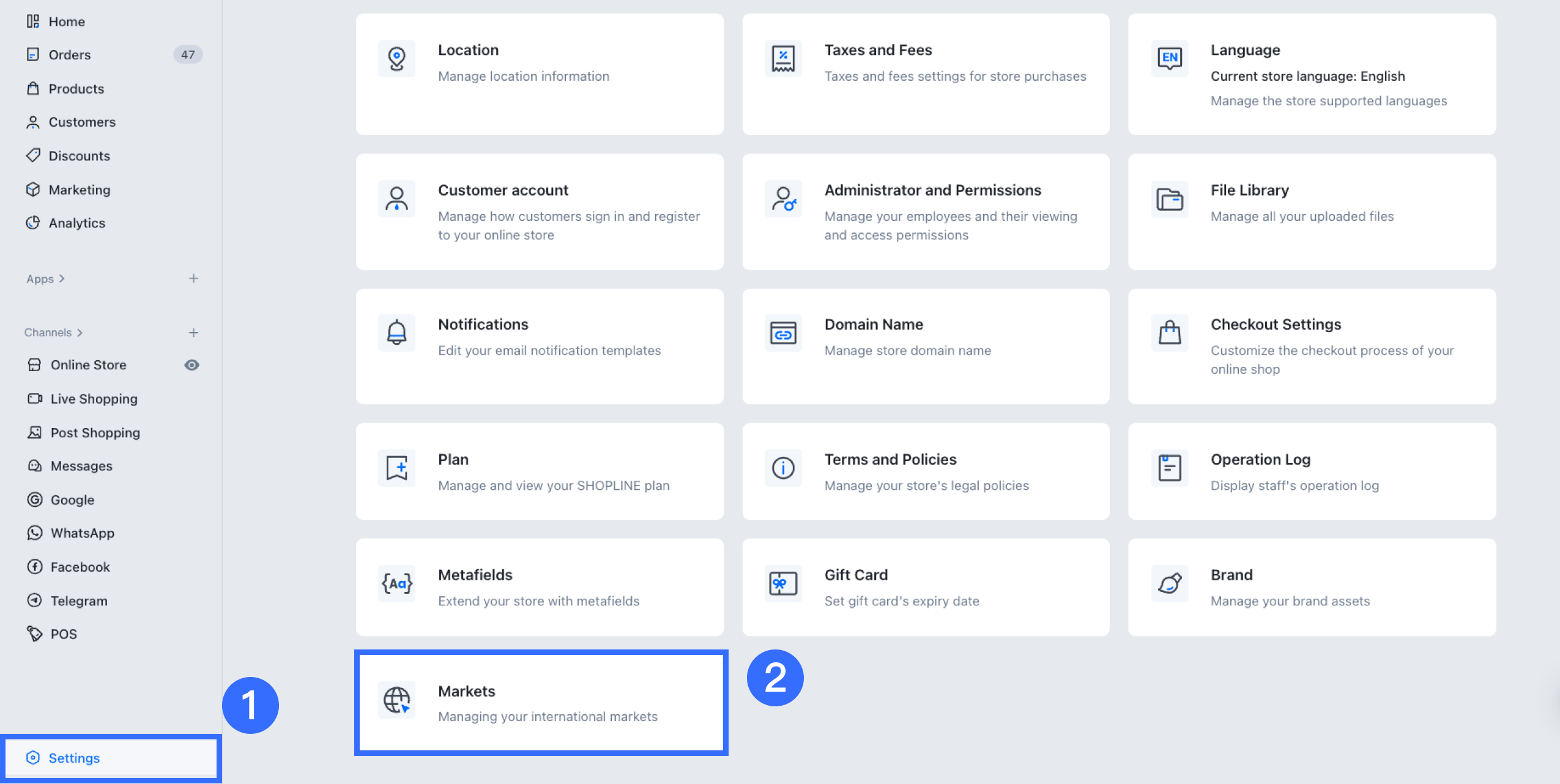The height and width of the screenshot is (784, 1560).
Task: Click the File Library folder icon
Action: click(x=1169, y=199)
